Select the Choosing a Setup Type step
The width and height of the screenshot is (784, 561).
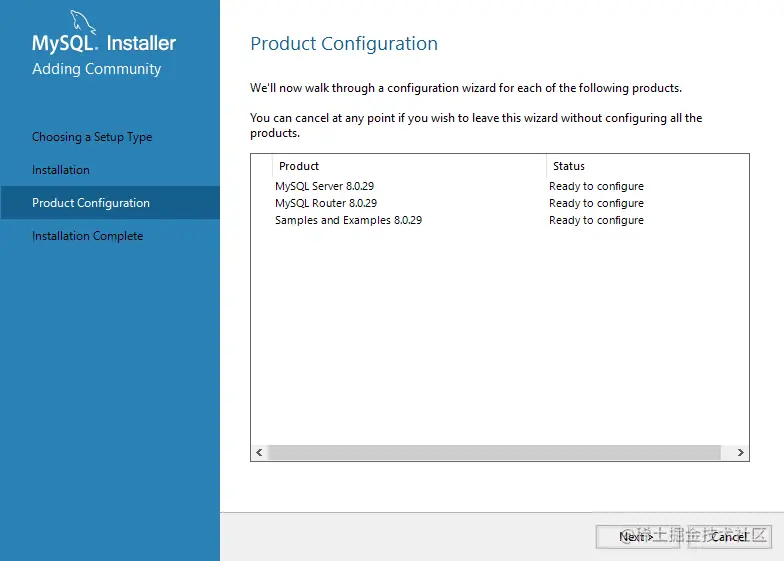[92, 137]
